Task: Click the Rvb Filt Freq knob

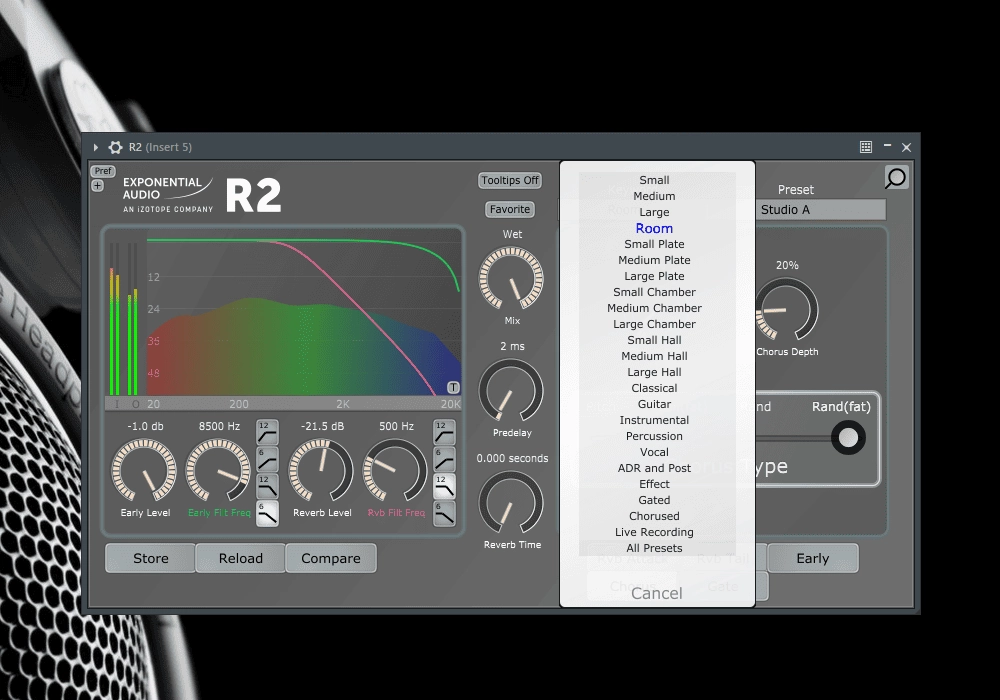Action: point(395,470)
